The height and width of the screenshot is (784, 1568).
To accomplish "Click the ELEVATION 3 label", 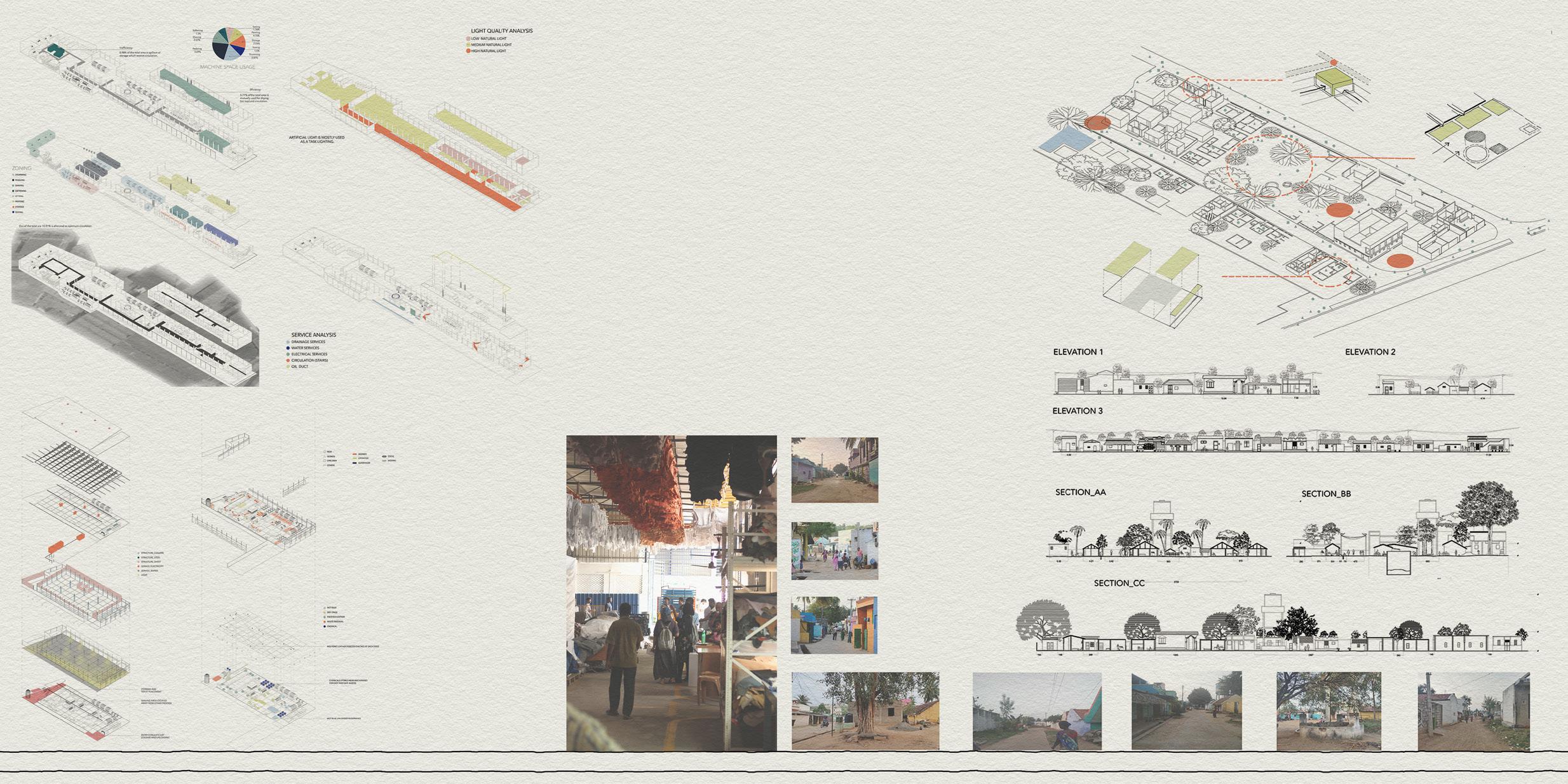I will (1077, 411).
